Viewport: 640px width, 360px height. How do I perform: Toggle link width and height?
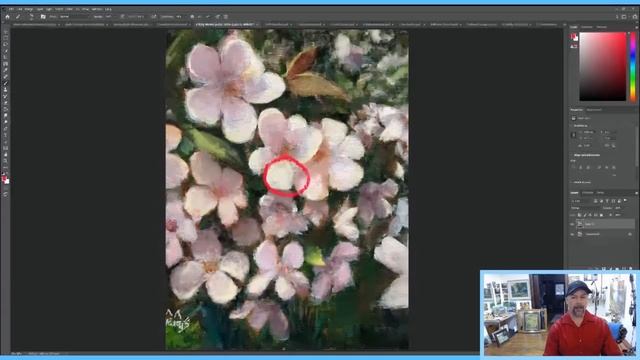click(573, 135)
